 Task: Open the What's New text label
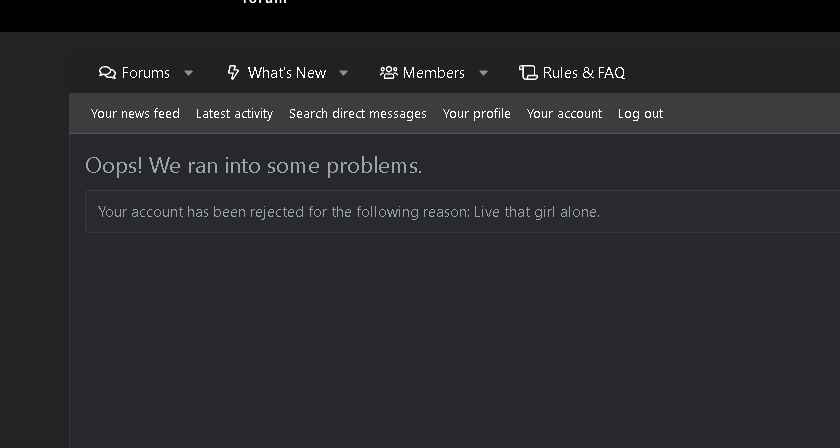tap(287, 73)
